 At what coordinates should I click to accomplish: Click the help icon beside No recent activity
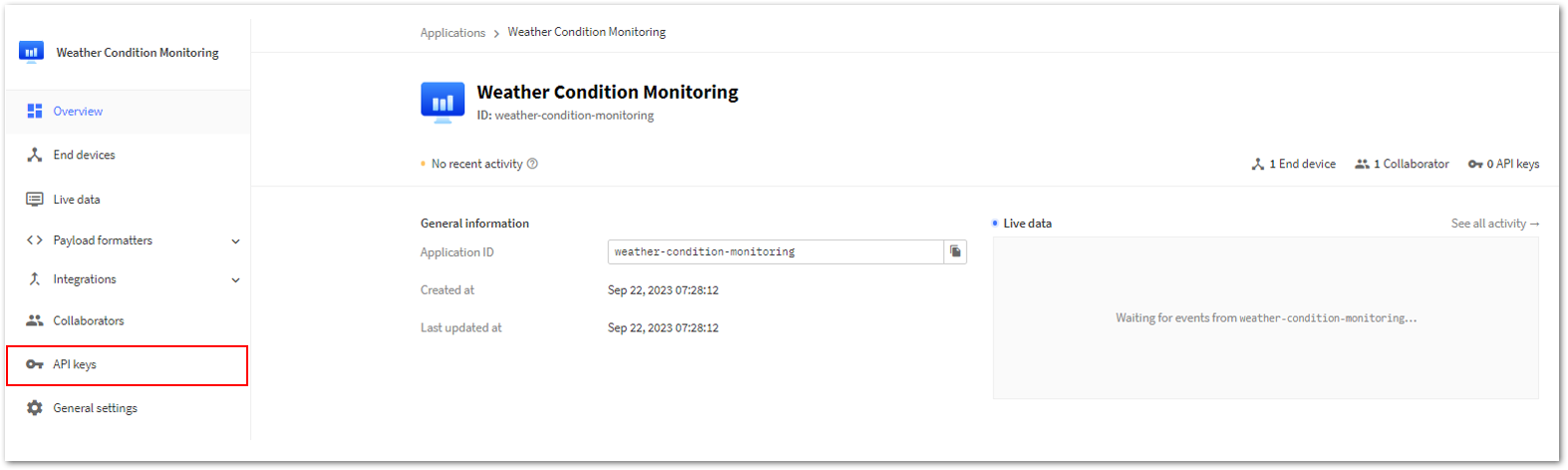click(x=532, y=164)
